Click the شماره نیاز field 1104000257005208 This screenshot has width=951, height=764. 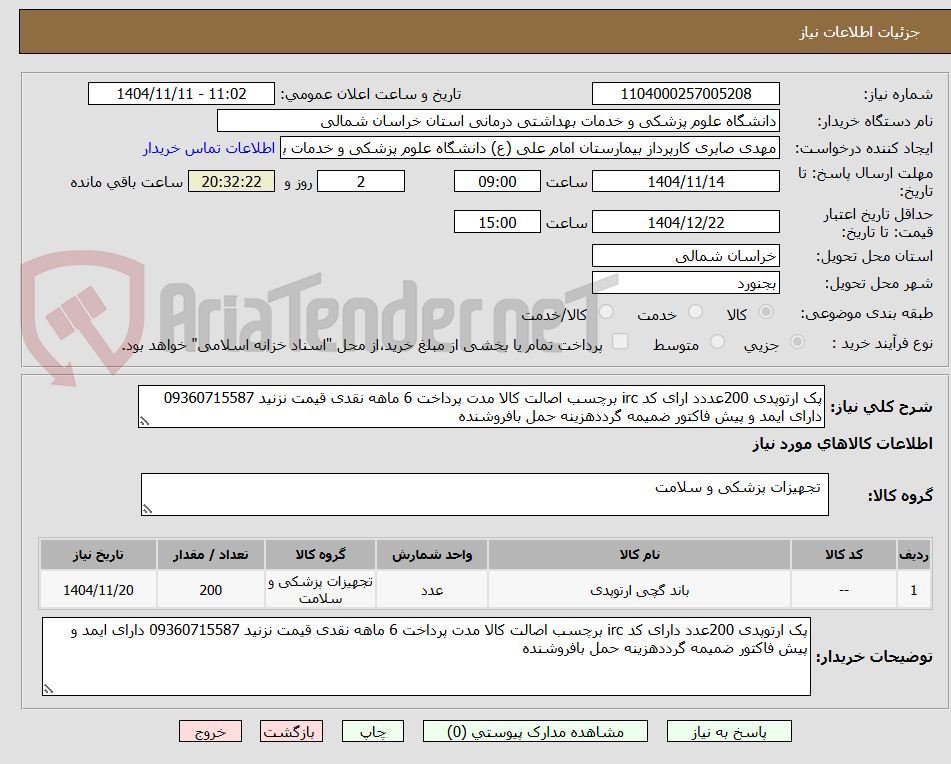685,94
